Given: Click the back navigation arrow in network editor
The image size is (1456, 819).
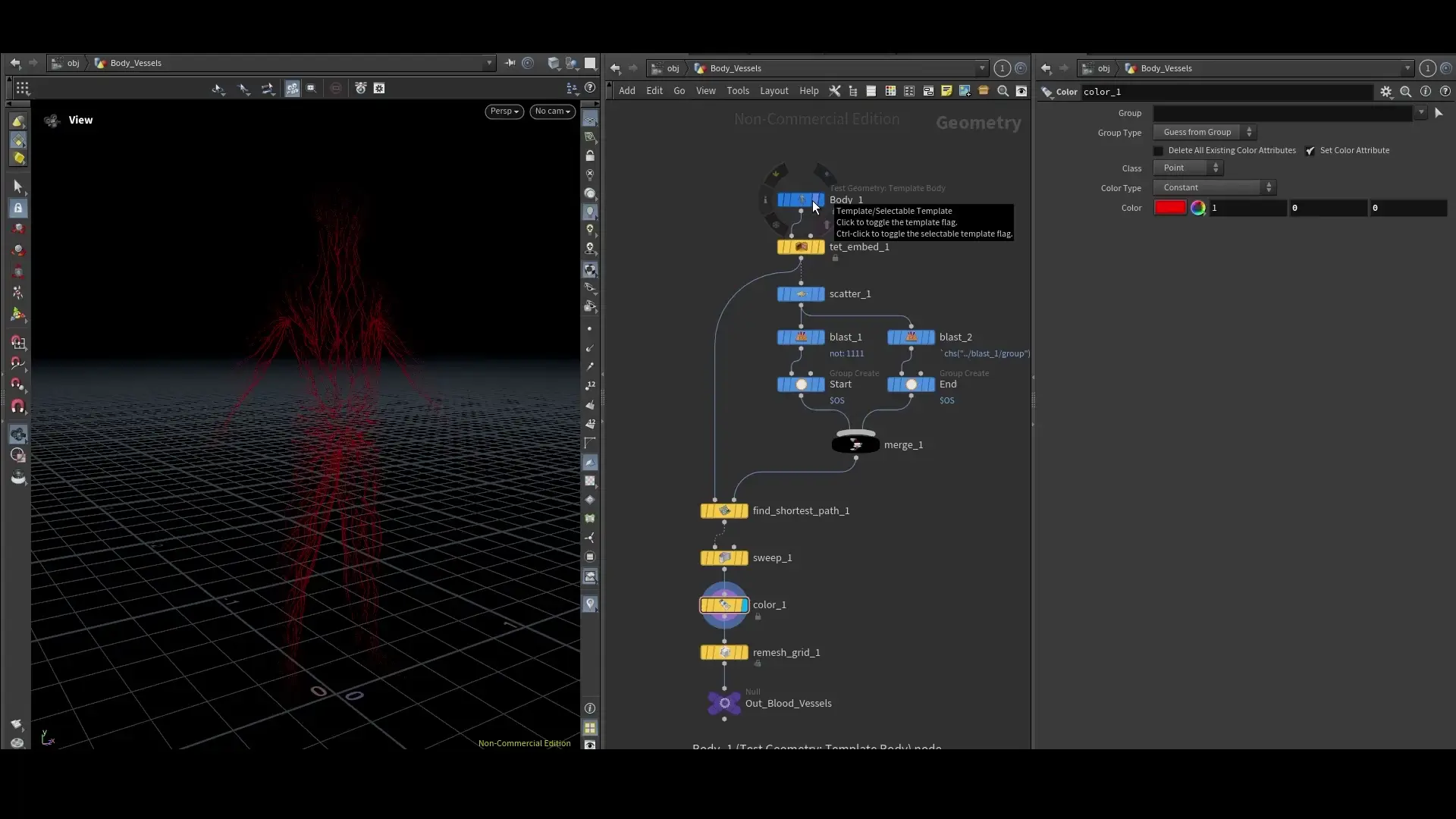Looking at the screenshot, I should tap(615, 68).
